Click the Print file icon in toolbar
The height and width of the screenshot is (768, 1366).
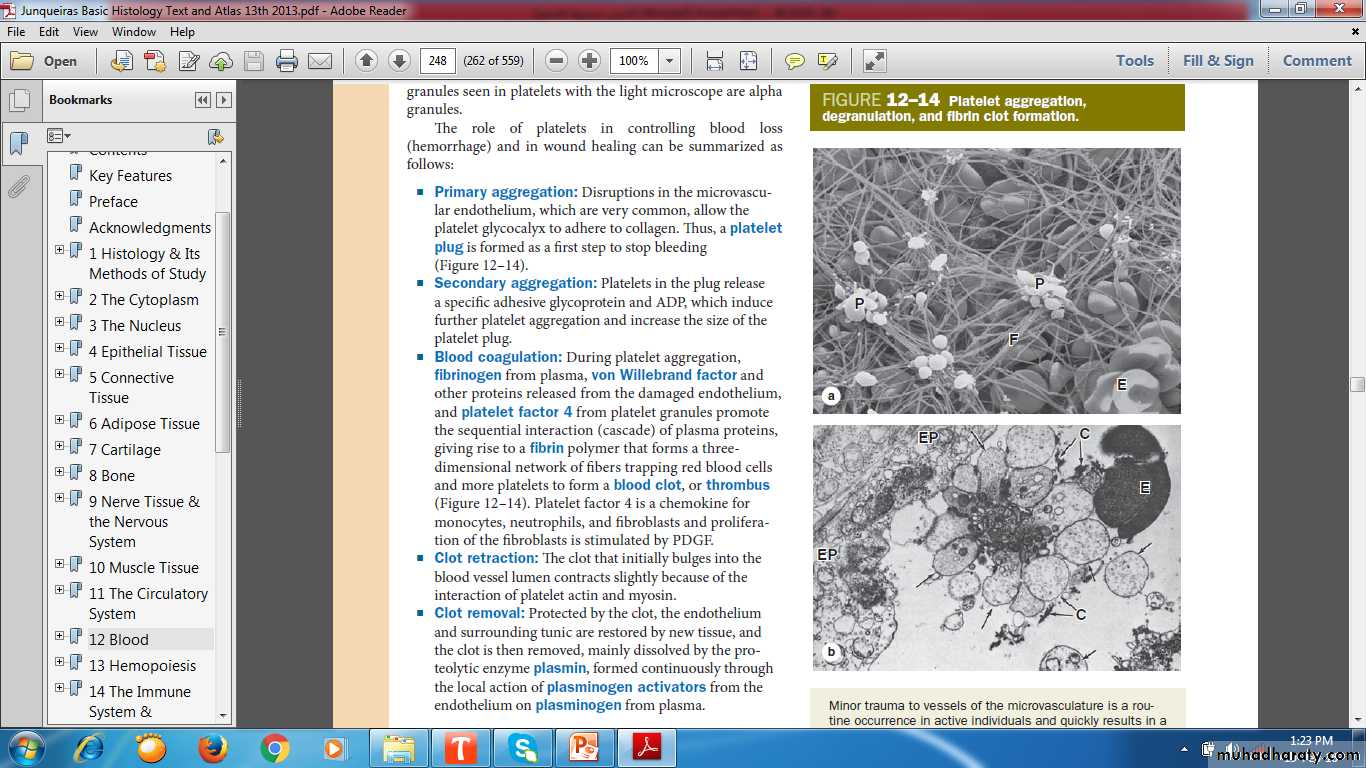(287, 61)
